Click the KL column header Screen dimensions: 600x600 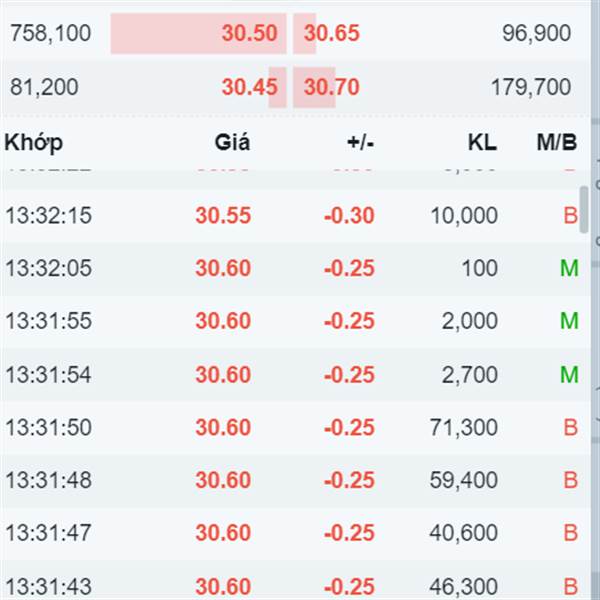(483, 143)
